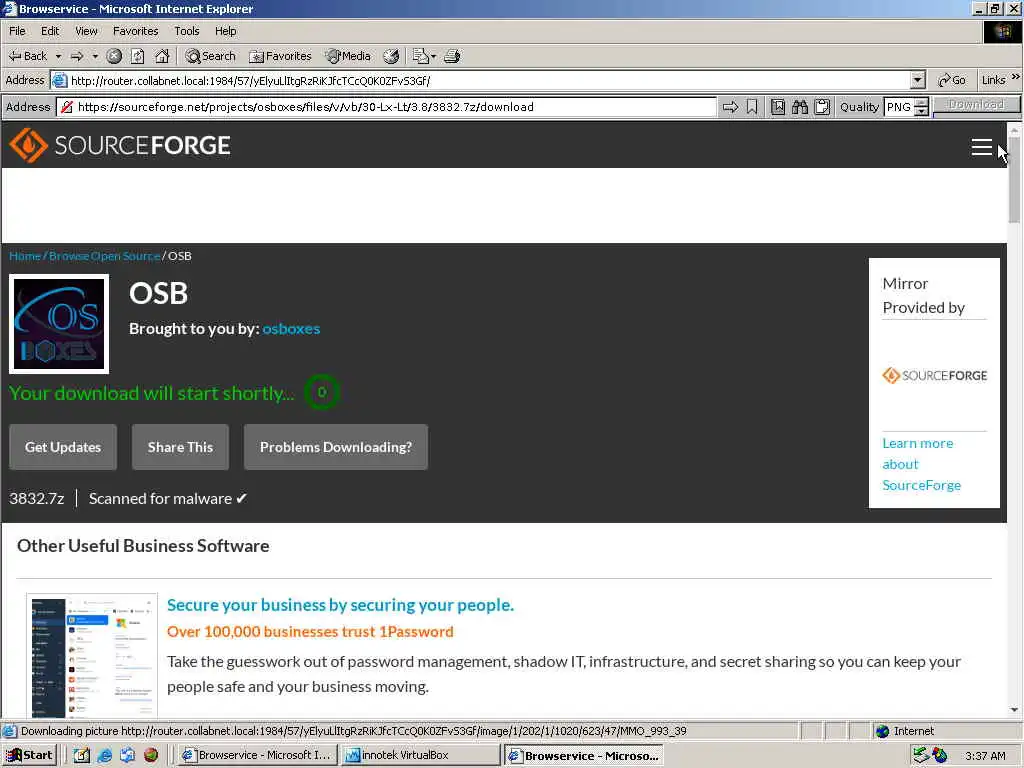This screenshot has height=768, width=1024.
Task: Open the Favorites toolbar button
Action: (280, 56)
